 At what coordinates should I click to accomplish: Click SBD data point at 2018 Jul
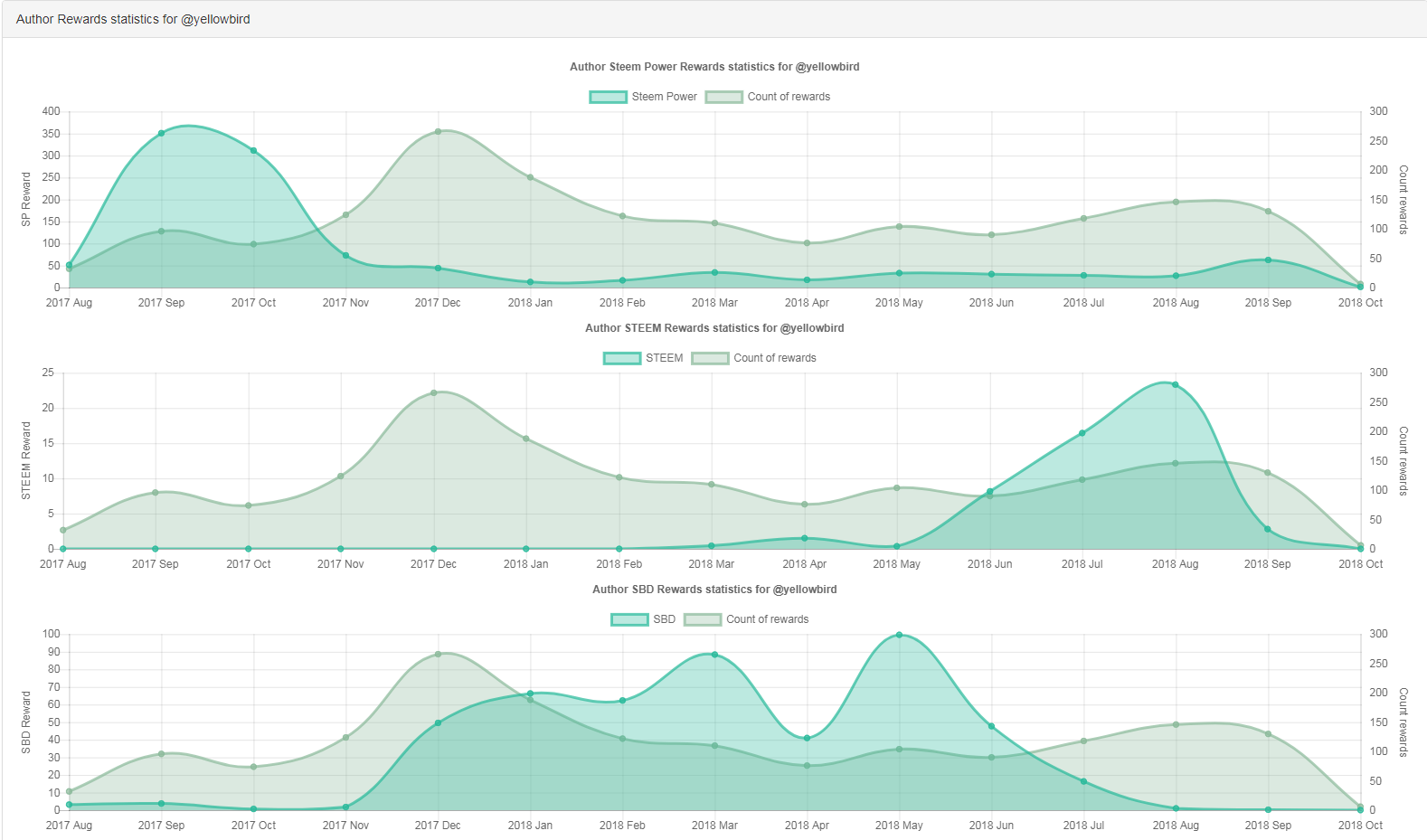1083,781
